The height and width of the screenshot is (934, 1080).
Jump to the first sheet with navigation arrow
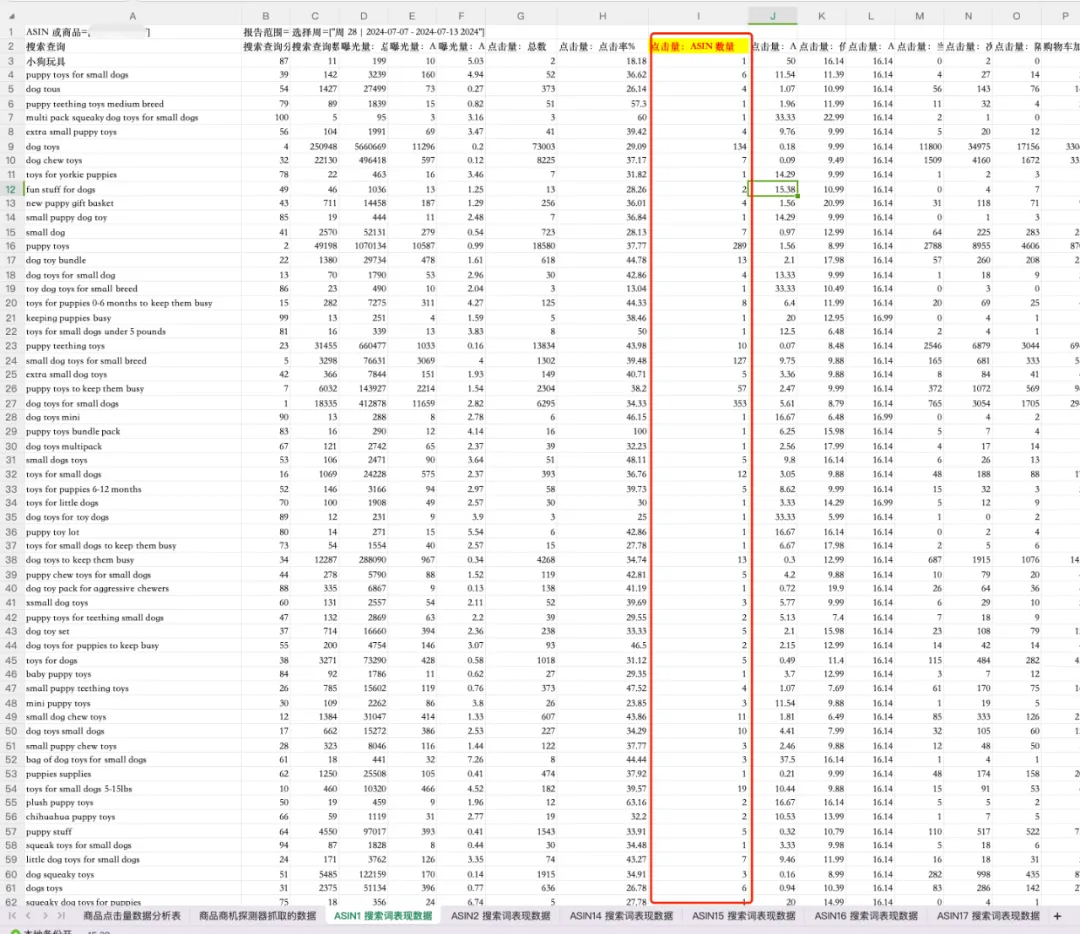(x=12, y=915)
